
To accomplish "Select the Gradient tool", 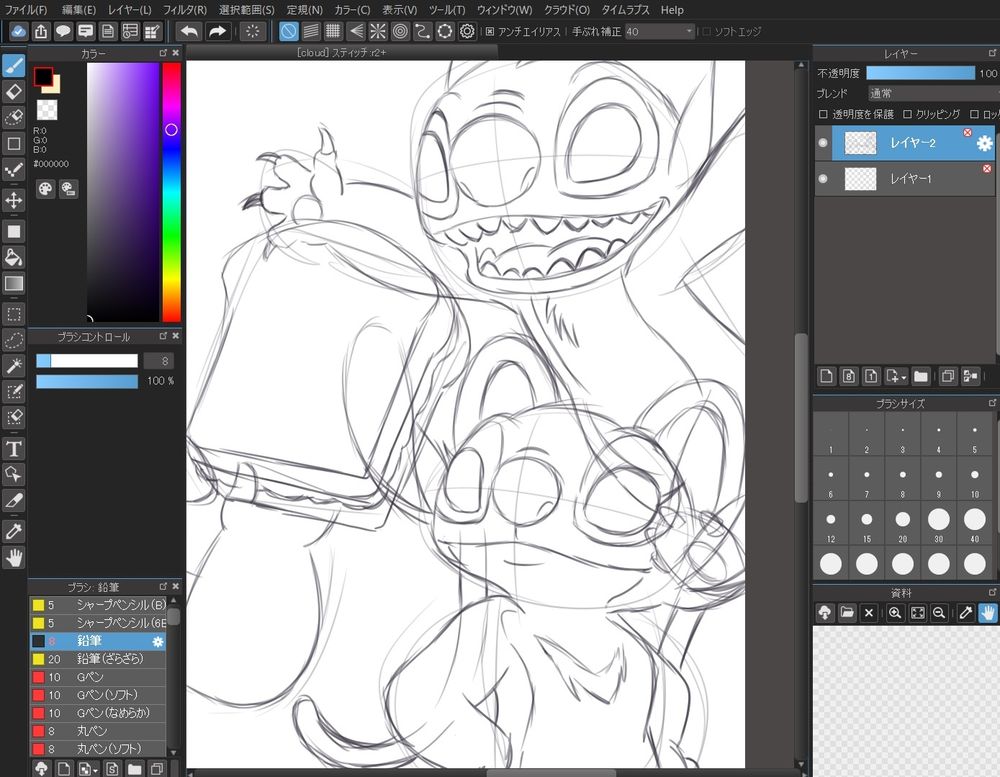I will [14, 283].
